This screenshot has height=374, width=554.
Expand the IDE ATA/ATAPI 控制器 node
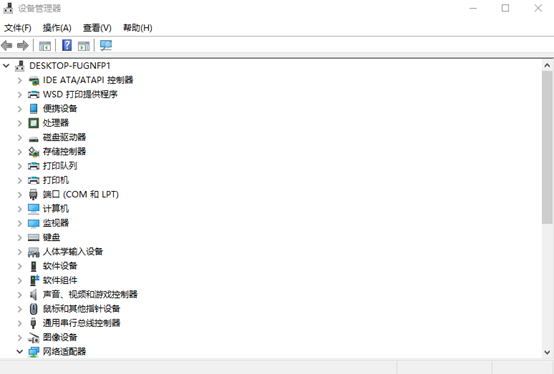tap(20, 81)
